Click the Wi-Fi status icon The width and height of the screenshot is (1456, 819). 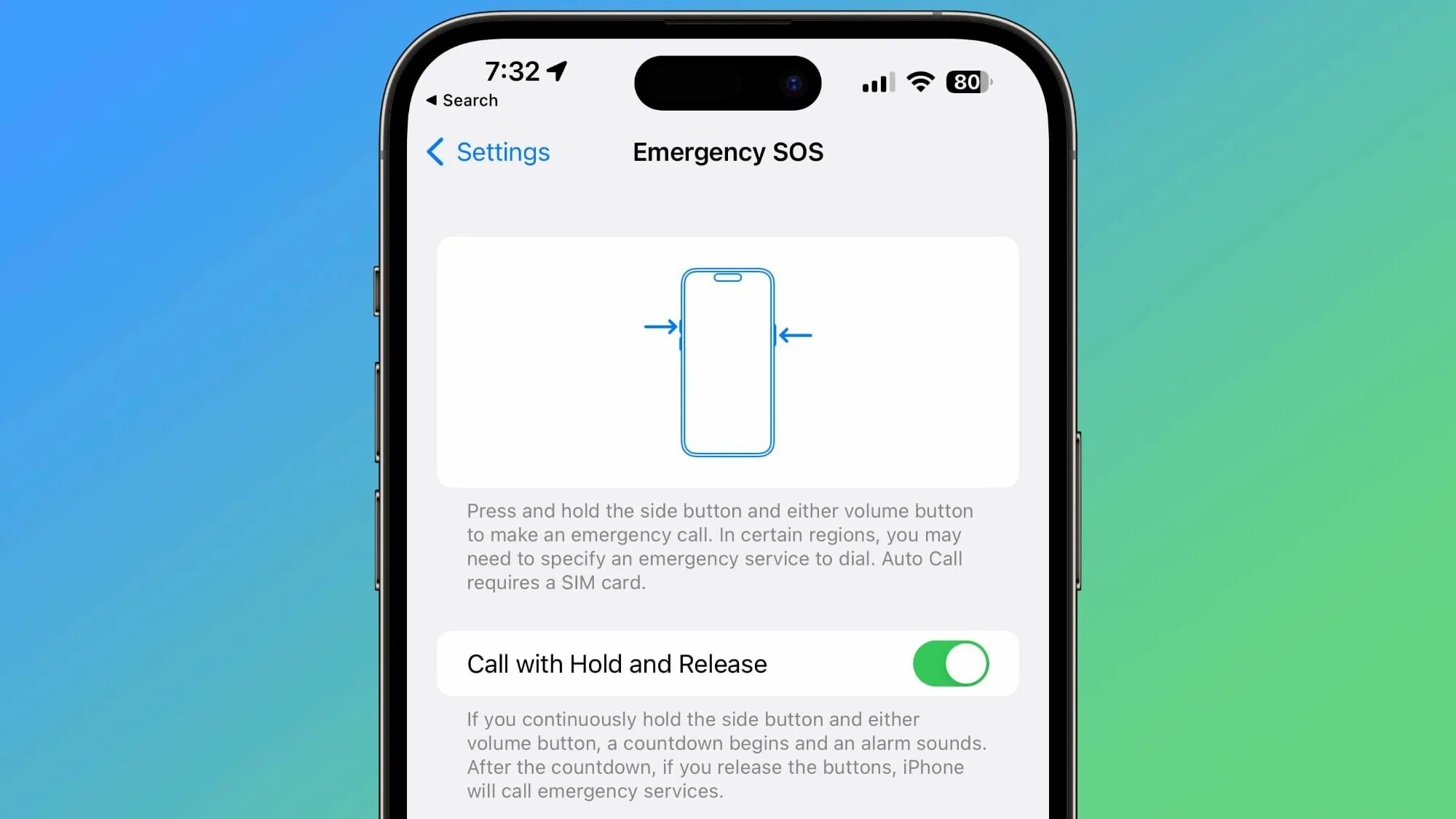(919, 82)
